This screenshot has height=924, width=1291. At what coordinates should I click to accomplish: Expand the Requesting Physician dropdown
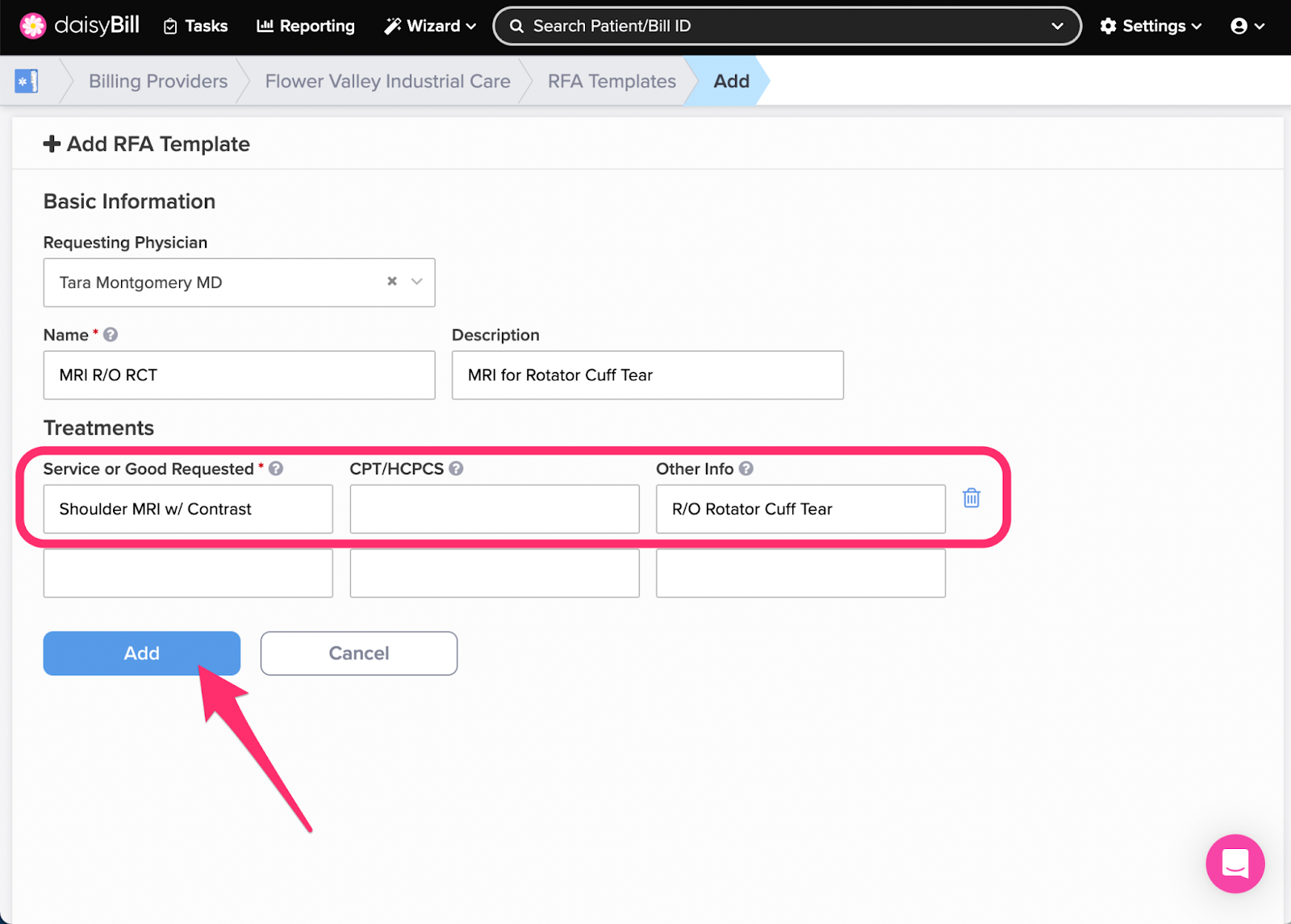click(417, 282)
